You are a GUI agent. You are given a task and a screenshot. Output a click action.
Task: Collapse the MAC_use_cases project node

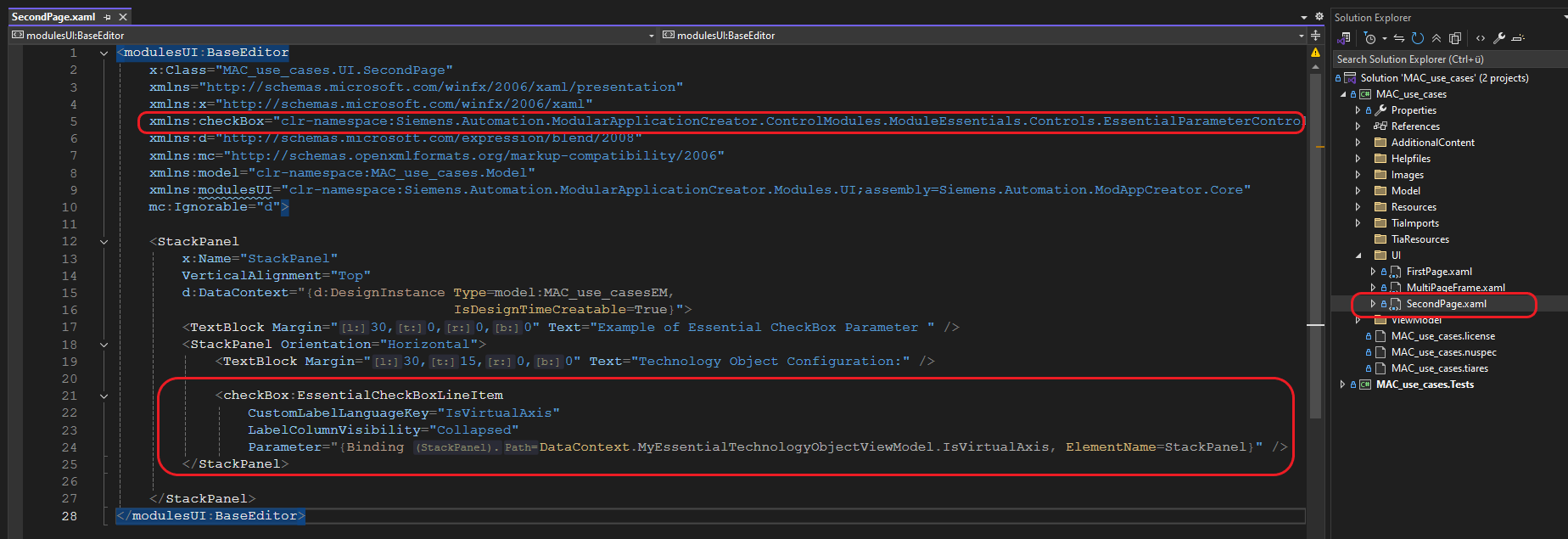click(x=1343, y=94)
